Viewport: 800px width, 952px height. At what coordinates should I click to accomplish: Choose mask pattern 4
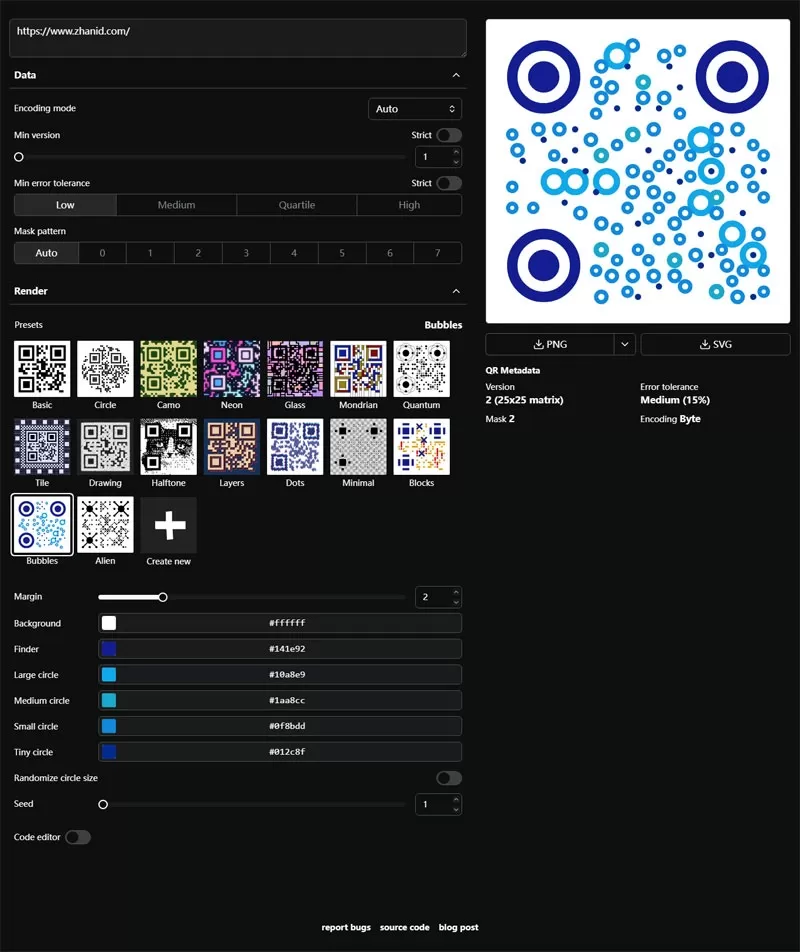point(294,253)
